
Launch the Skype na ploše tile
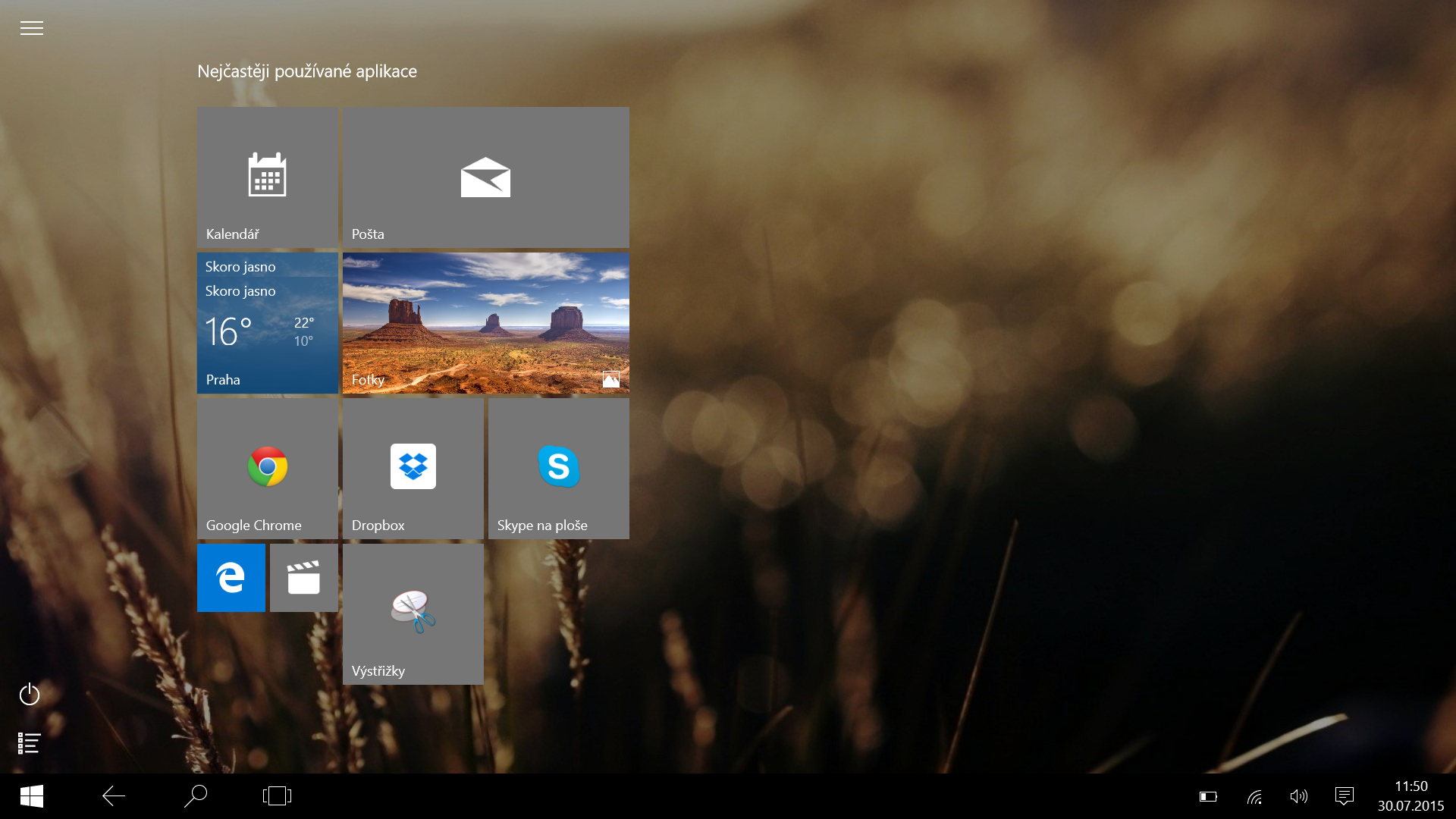tap(558, 468)
